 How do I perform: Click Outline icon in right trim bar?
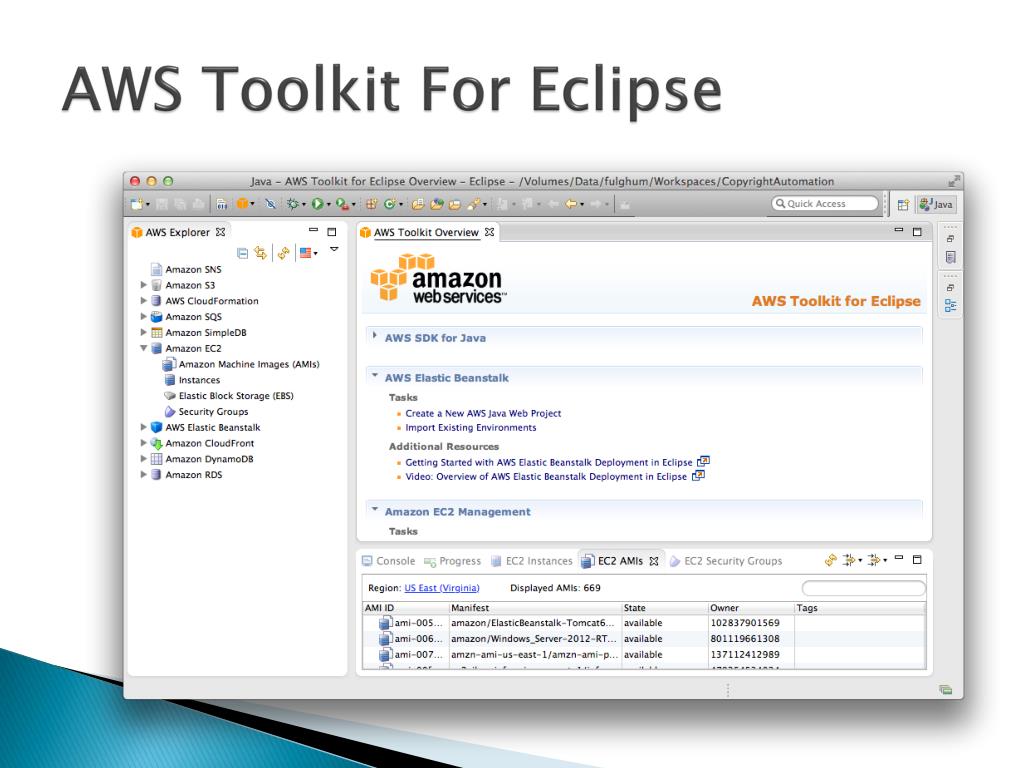tap(950, 305)
